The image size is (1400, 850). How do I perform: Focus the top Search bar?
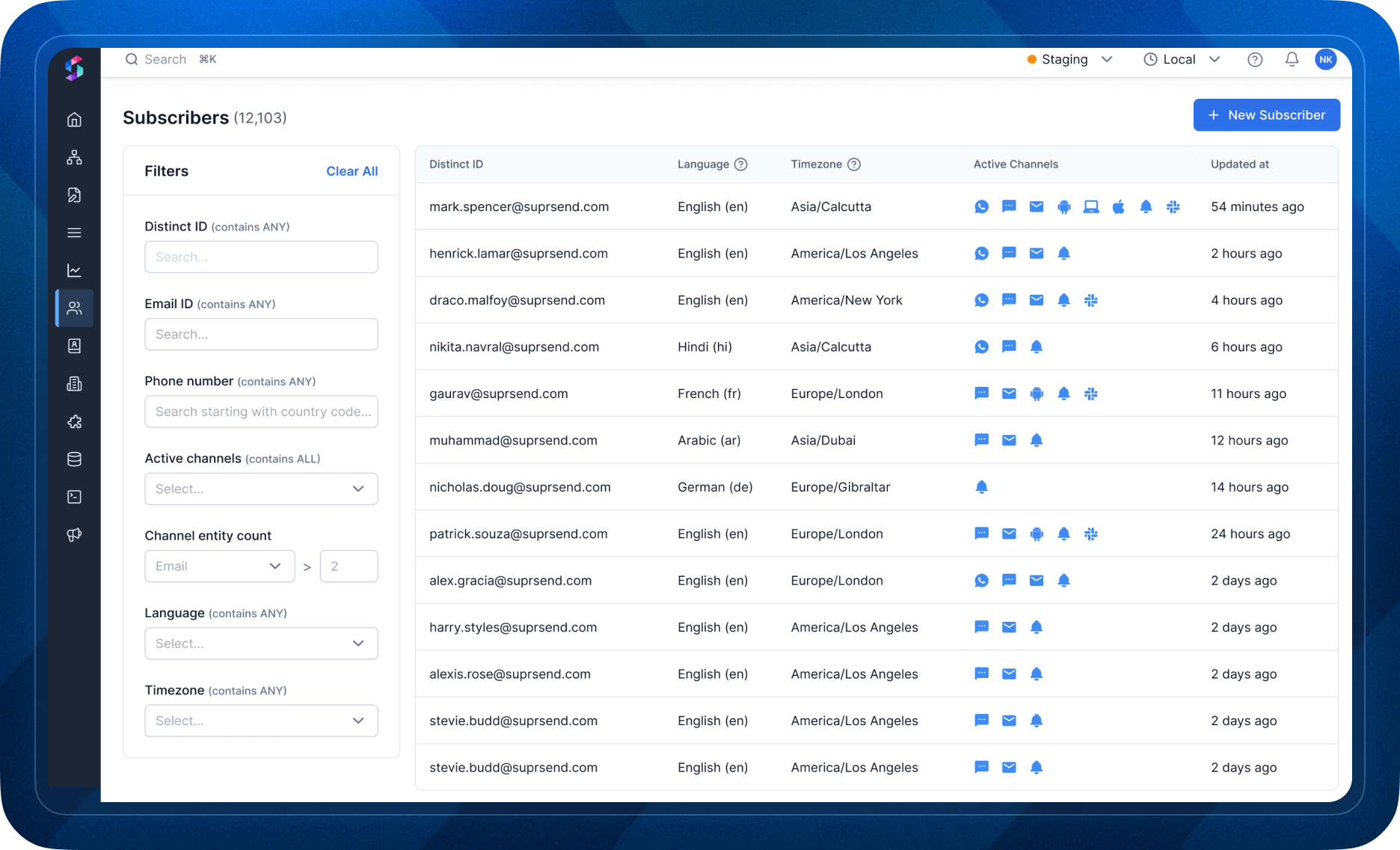pos(171,59)
